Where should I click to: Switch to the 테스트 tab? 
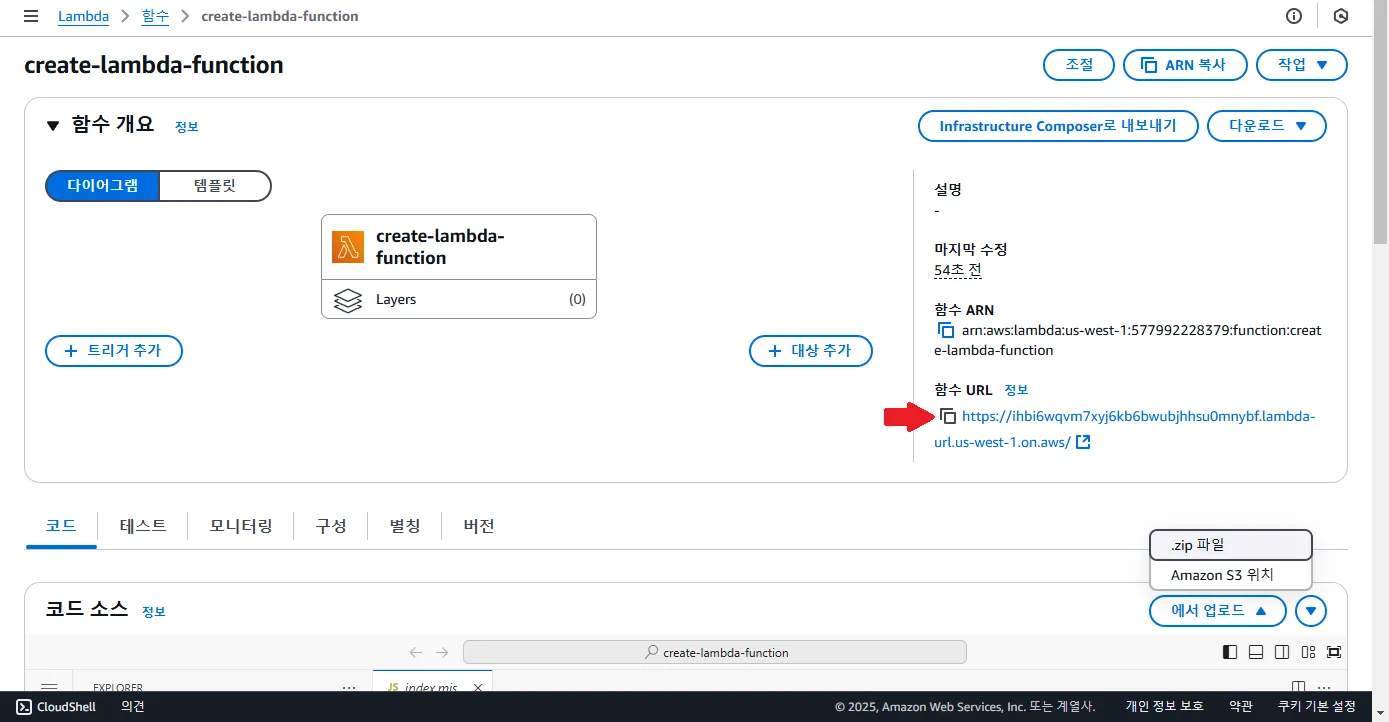click(143, 526)
